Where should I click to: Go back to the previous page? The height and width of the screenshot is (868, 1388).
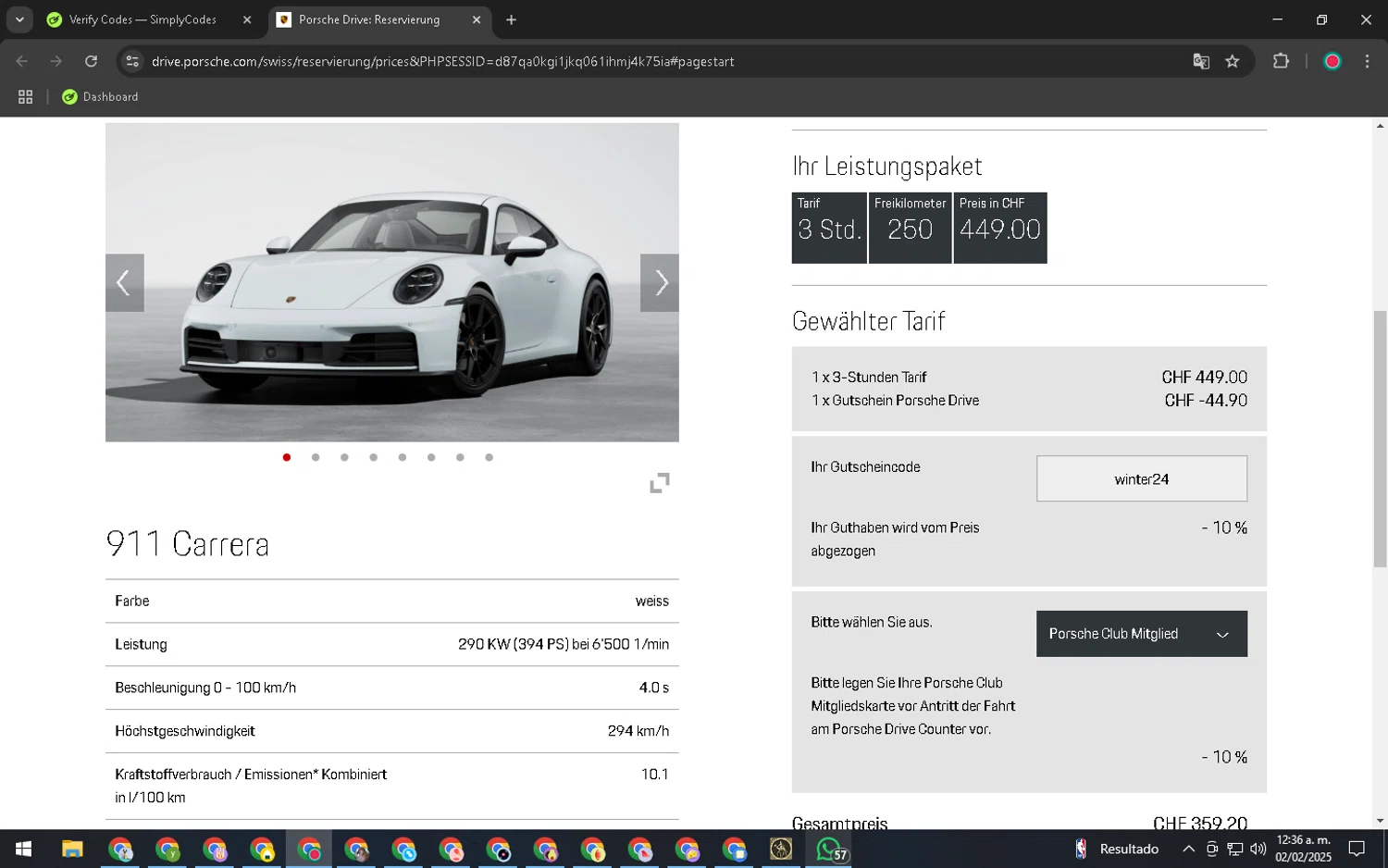coord(22,61)
